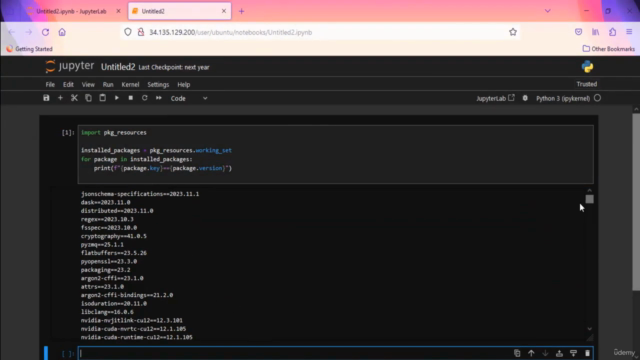Open Other Bookmarks folder
The image size is (640, 360).
tap(609, 49)
